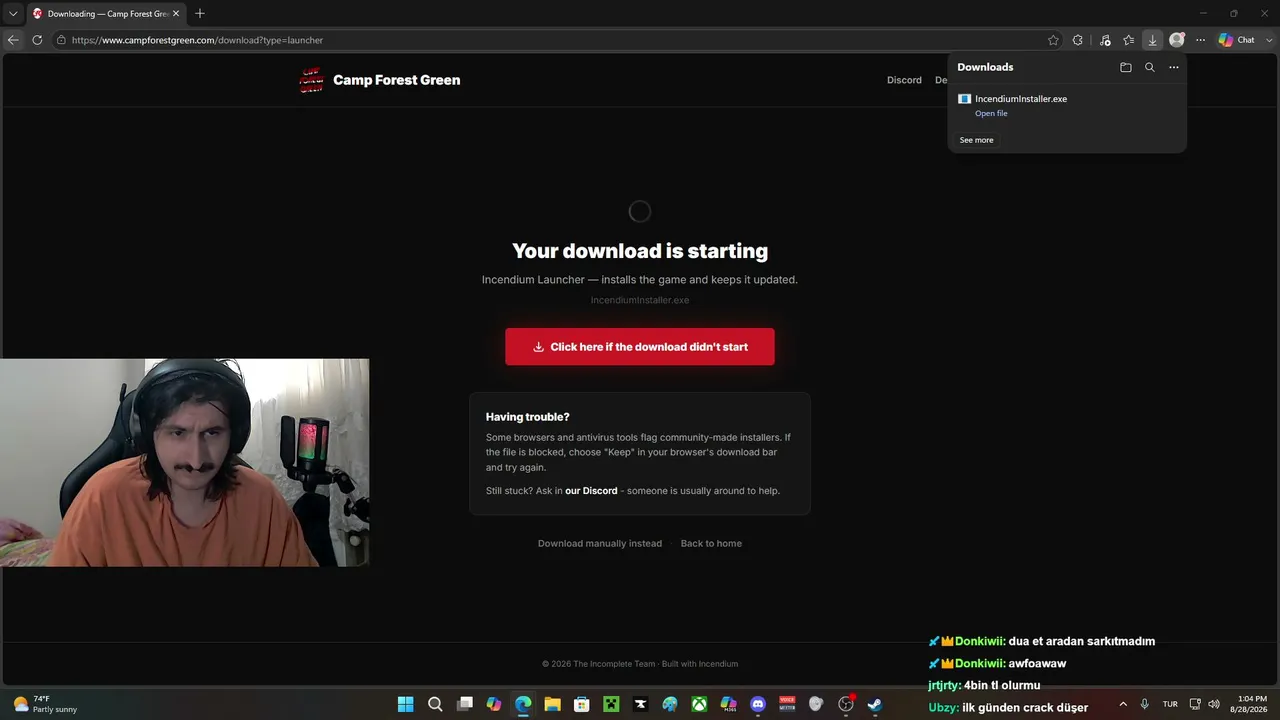Open the Voicemeeter taskbar icon
This screenshot has width=1280, height=720.
tap(787, 704)
